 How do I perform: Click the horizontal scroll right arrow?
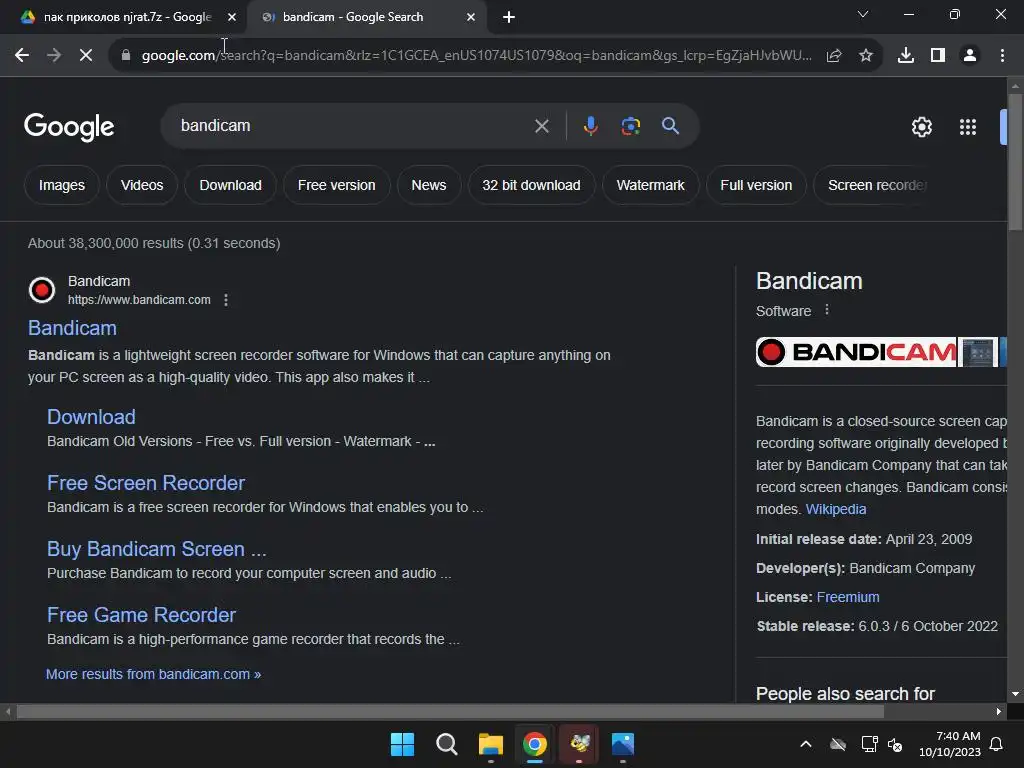pyautogui.click(x=999, y=711)
